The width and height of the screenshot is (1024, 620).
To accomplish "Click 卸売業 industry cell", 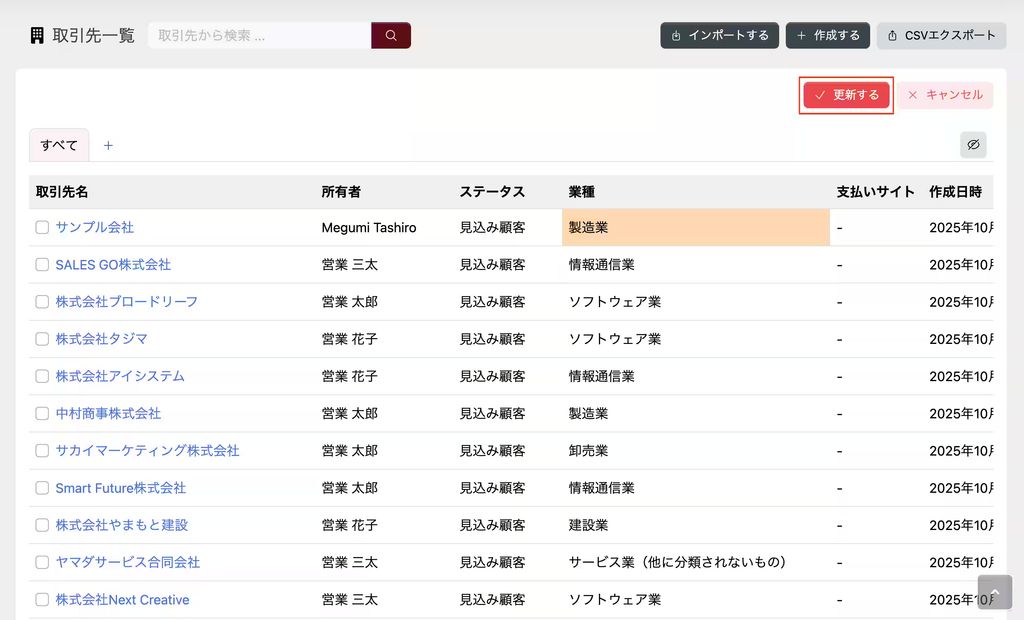I will tap(588, 451).
